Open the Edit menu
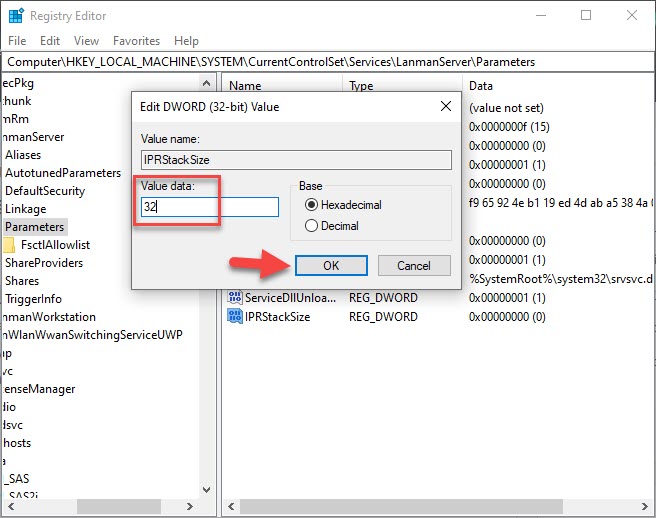656x518 pixels. (50, 41)
